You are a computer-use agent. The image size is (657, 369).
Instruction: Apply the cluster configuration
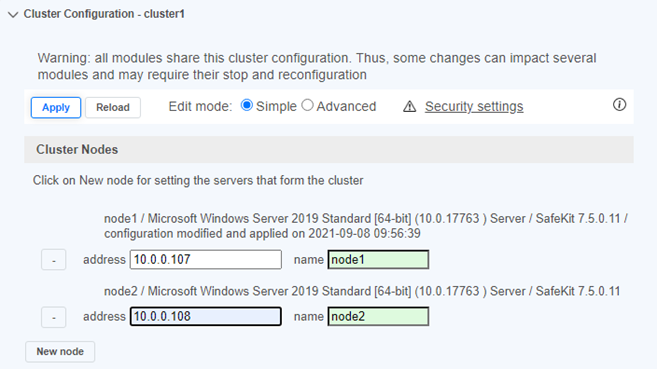(56, 108)
